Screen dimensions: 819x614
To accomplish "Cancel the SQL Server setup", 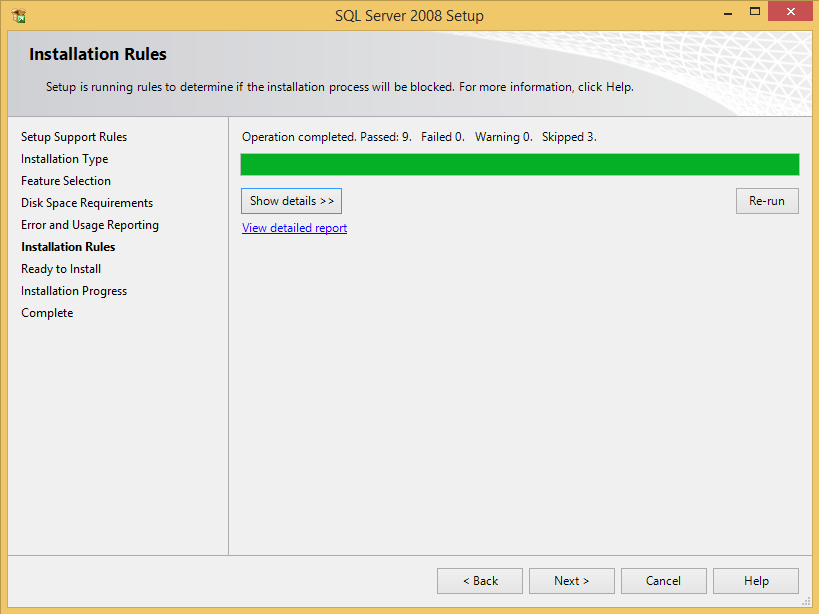I will [x=664, y=581].
